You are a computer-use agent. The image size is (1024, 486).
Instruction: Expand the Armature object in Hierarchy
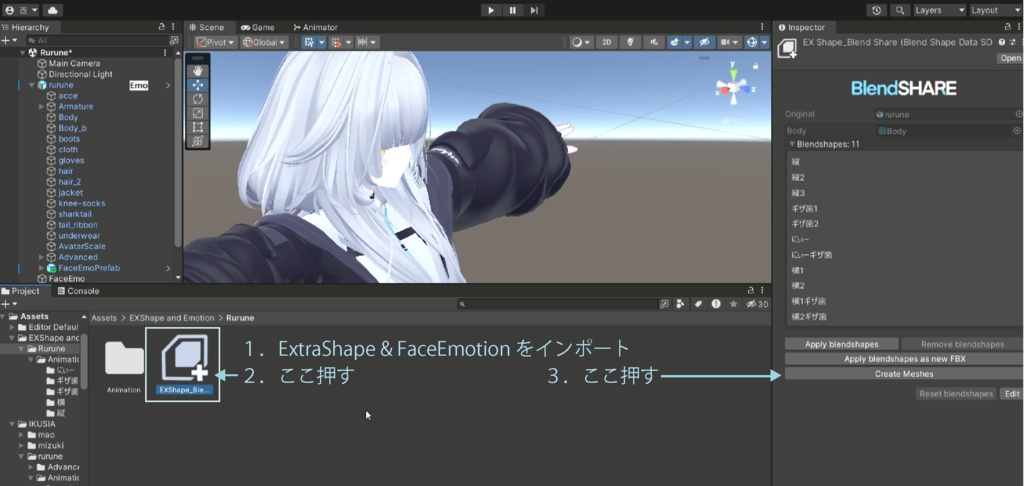tap(42, 106)
